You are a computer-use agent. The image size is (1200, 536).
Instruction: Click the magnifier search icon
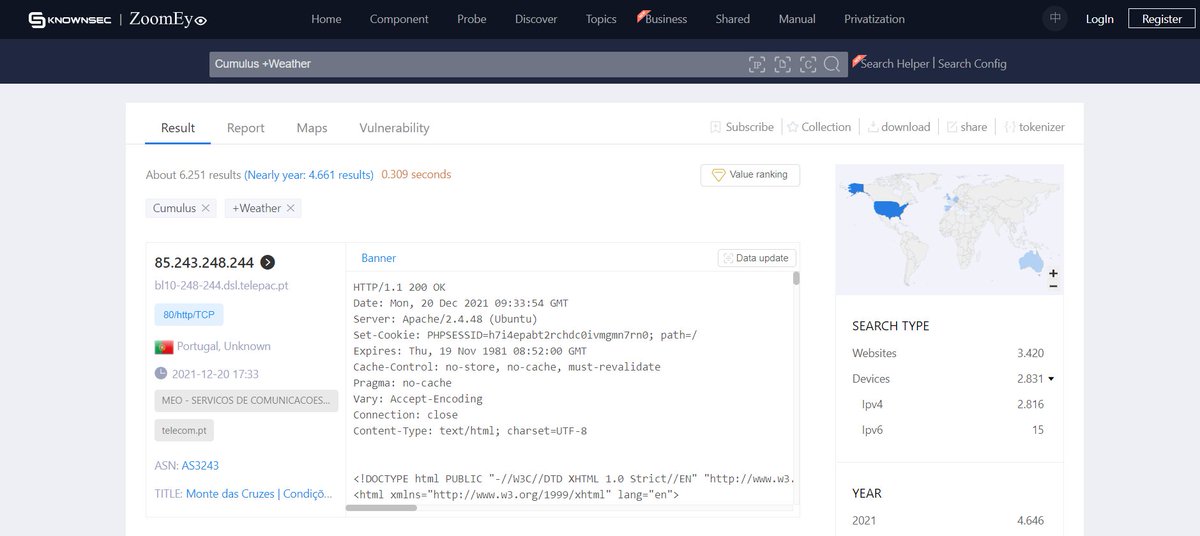pos(832,64)
